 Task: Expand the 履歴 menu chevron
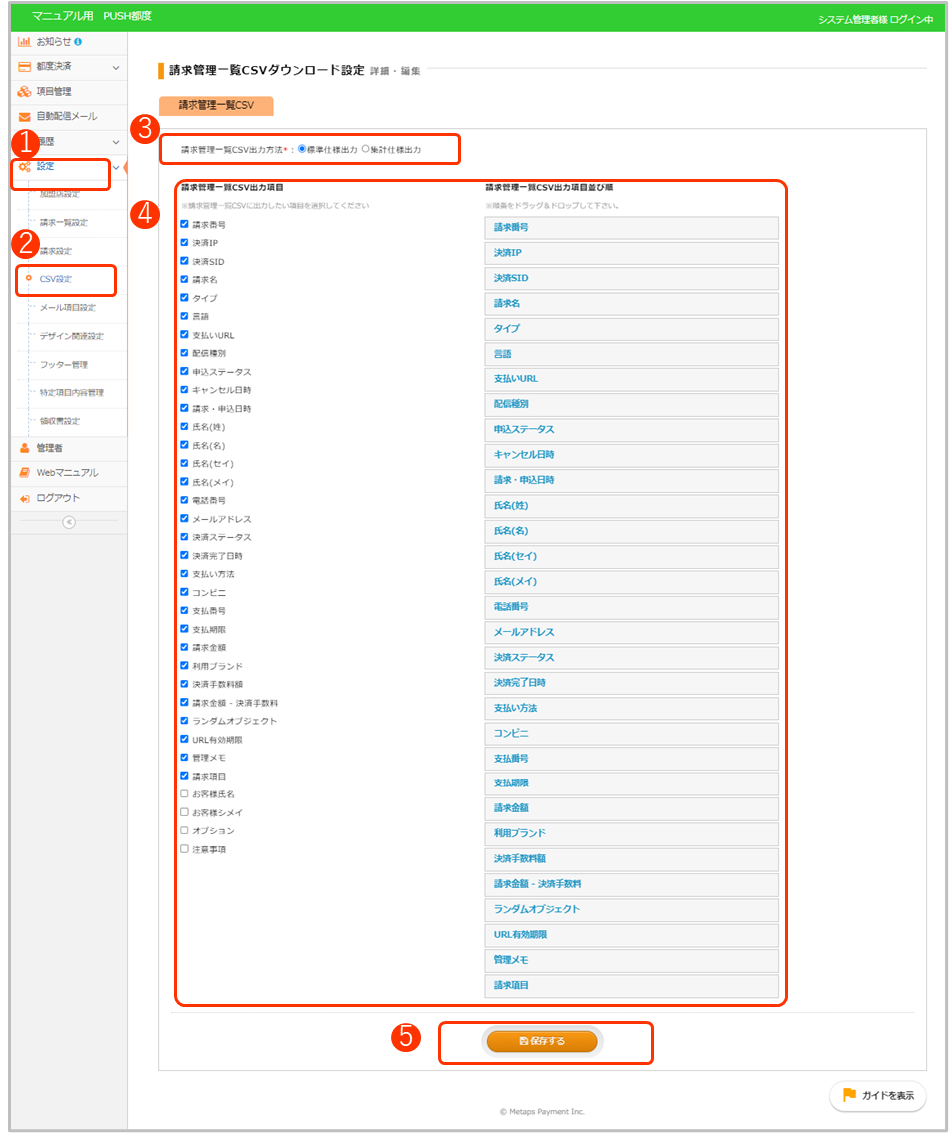click(x=116, y=142)
